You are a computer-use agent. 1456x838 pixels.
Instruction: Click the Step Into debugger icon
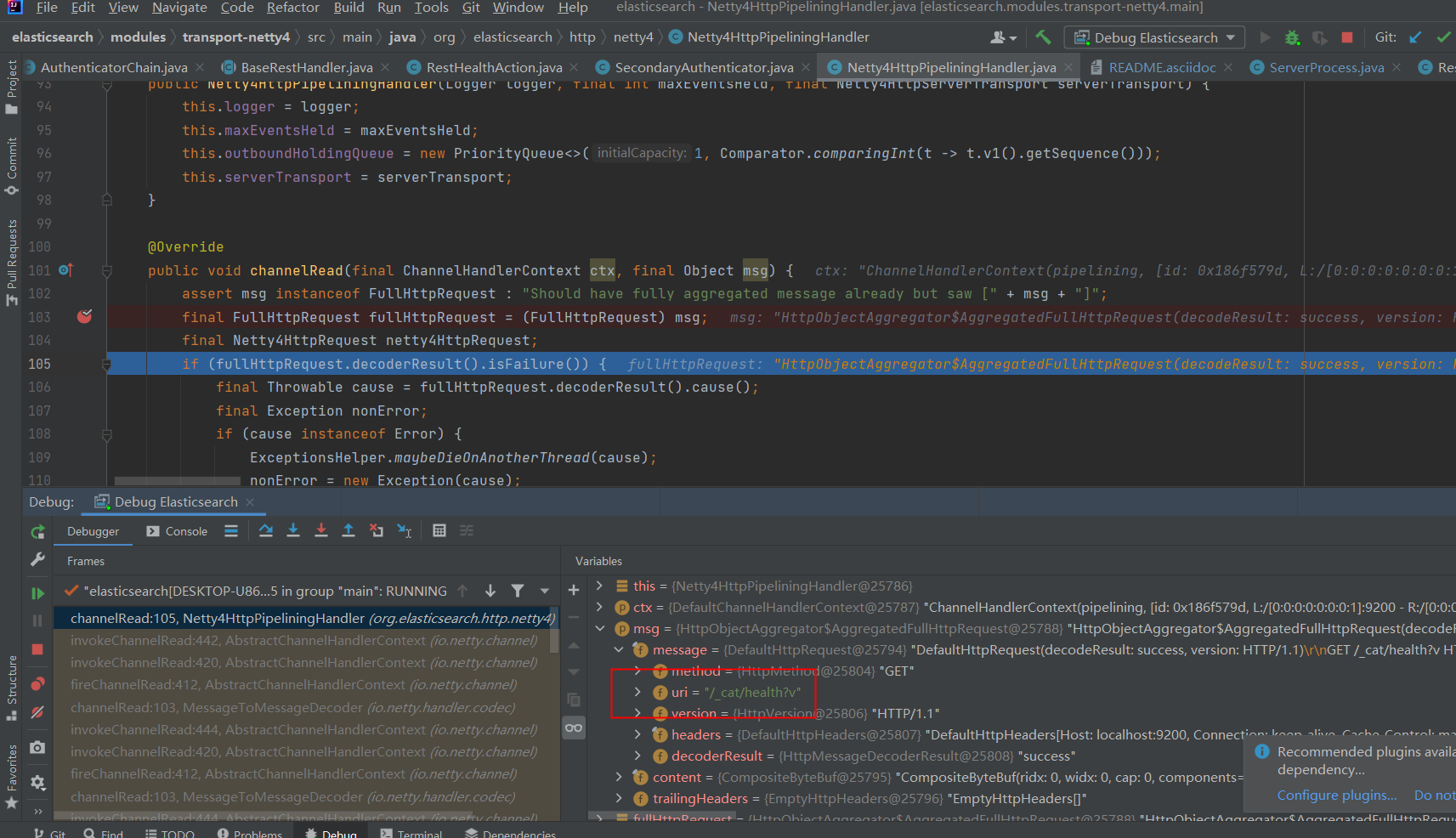pyautogui.click(x=293, y=530)
